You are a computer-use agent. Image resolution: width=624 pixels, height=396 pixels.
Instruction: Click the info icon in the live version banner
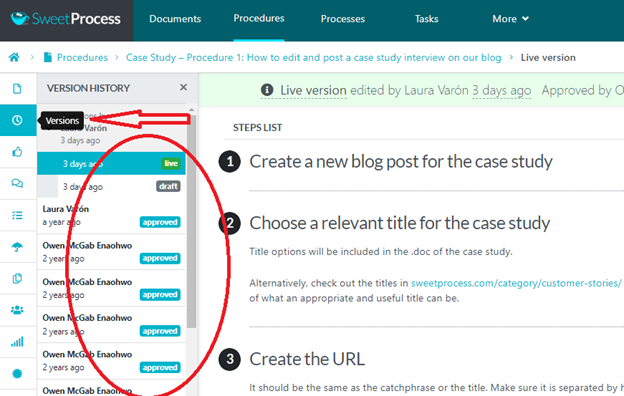[x=267, y=90]
